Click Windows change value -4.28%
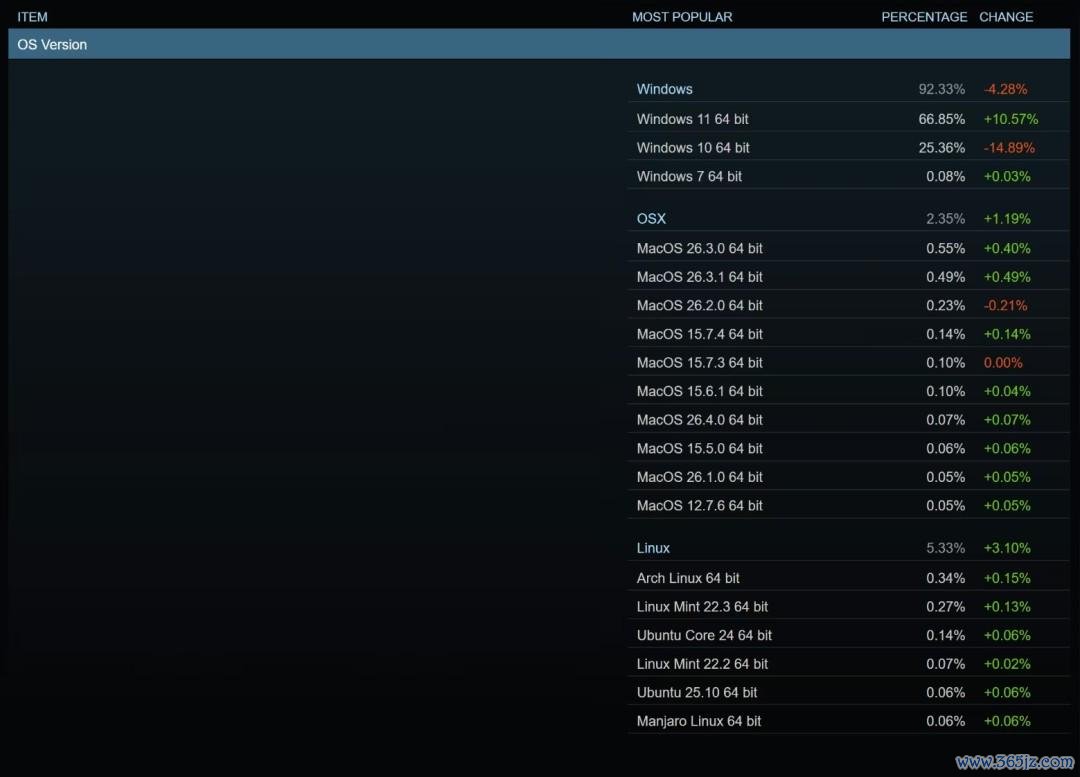The width and height of the screenshot is (1080, 777). pyautogui.click(x=1006, y=89)
